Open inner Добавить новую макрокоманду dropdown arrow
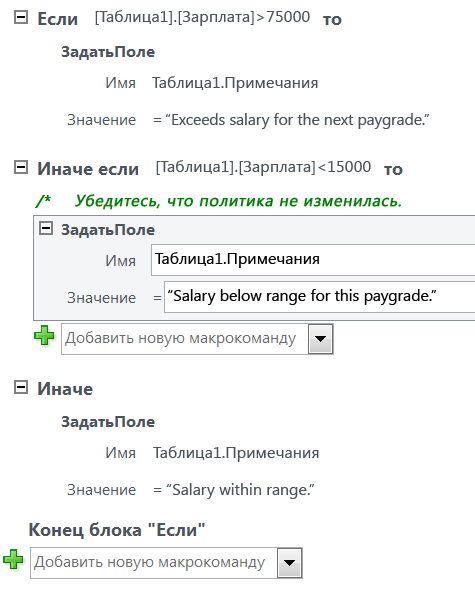 tap(321, 339)
